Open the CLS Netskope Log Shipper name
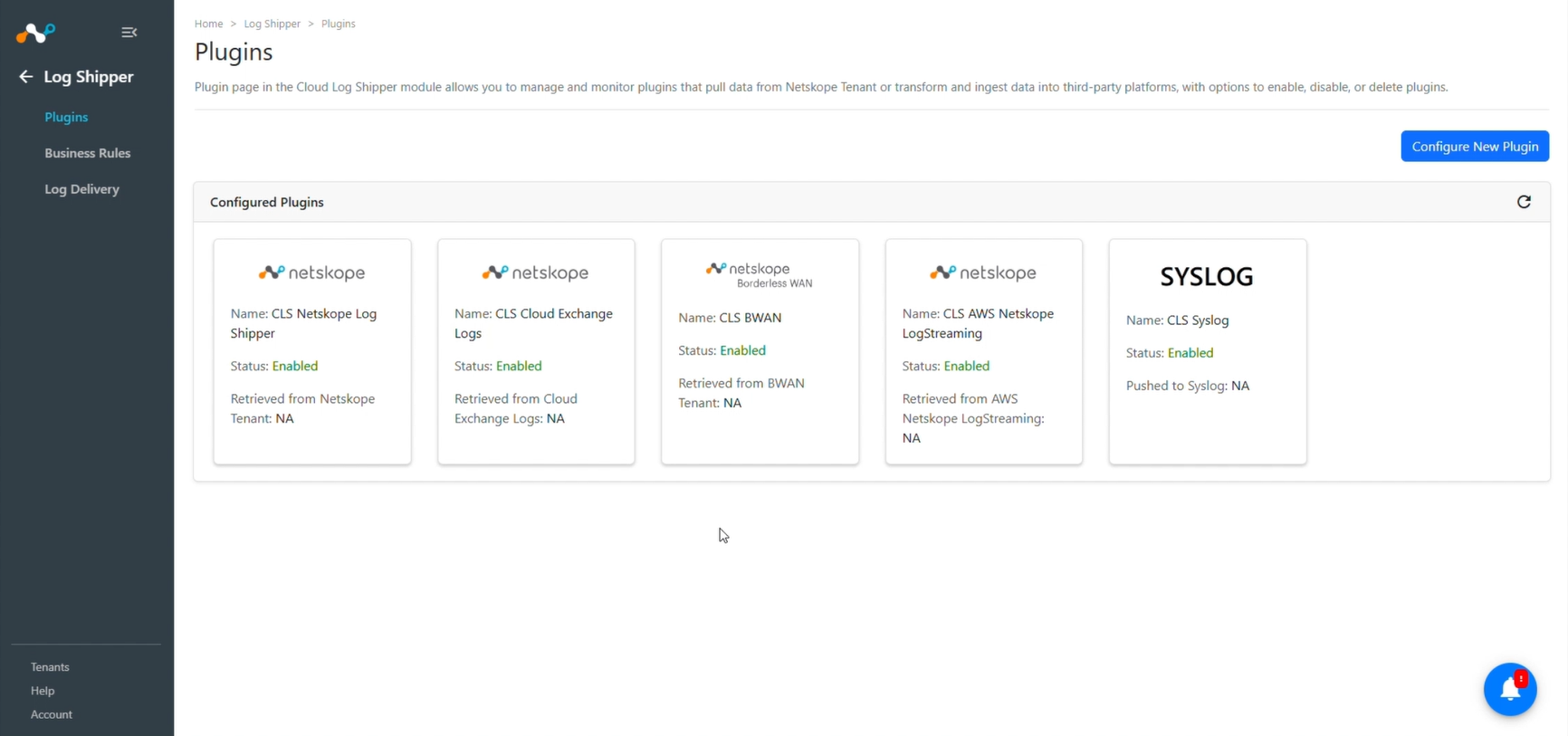 click(x=303, y=323)
